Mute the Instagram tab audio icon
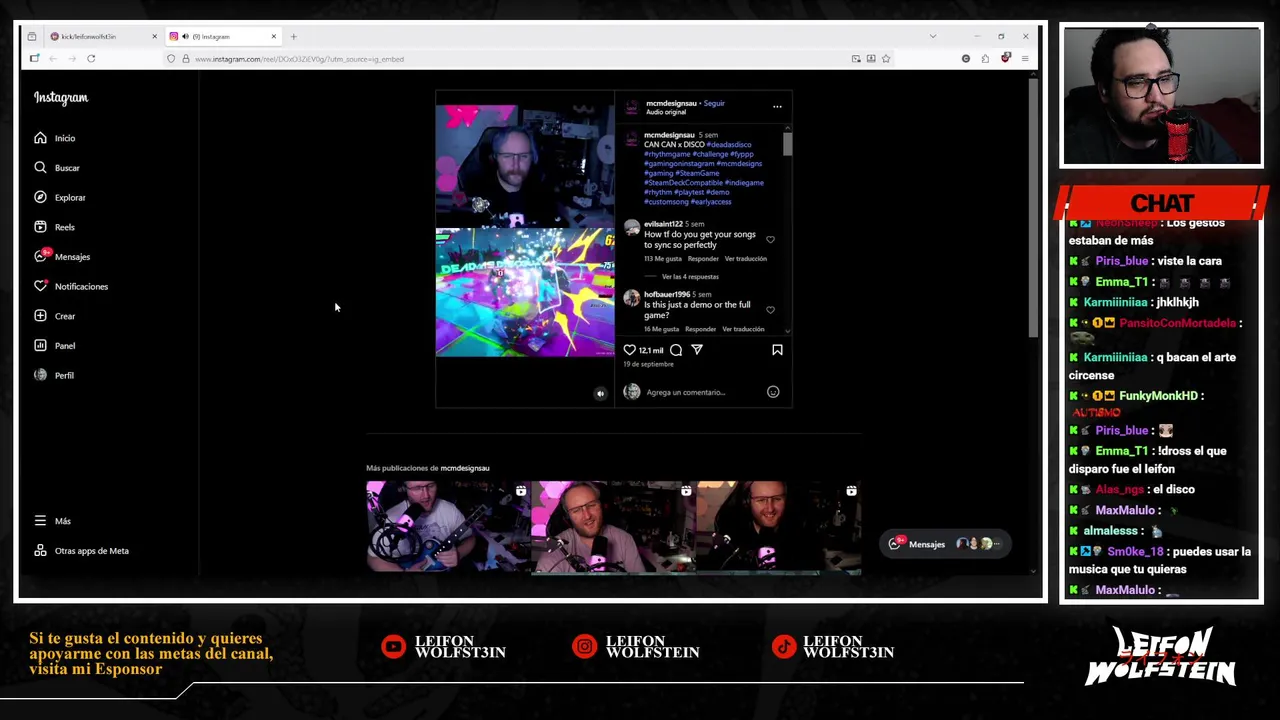 (x=185, y=37)
